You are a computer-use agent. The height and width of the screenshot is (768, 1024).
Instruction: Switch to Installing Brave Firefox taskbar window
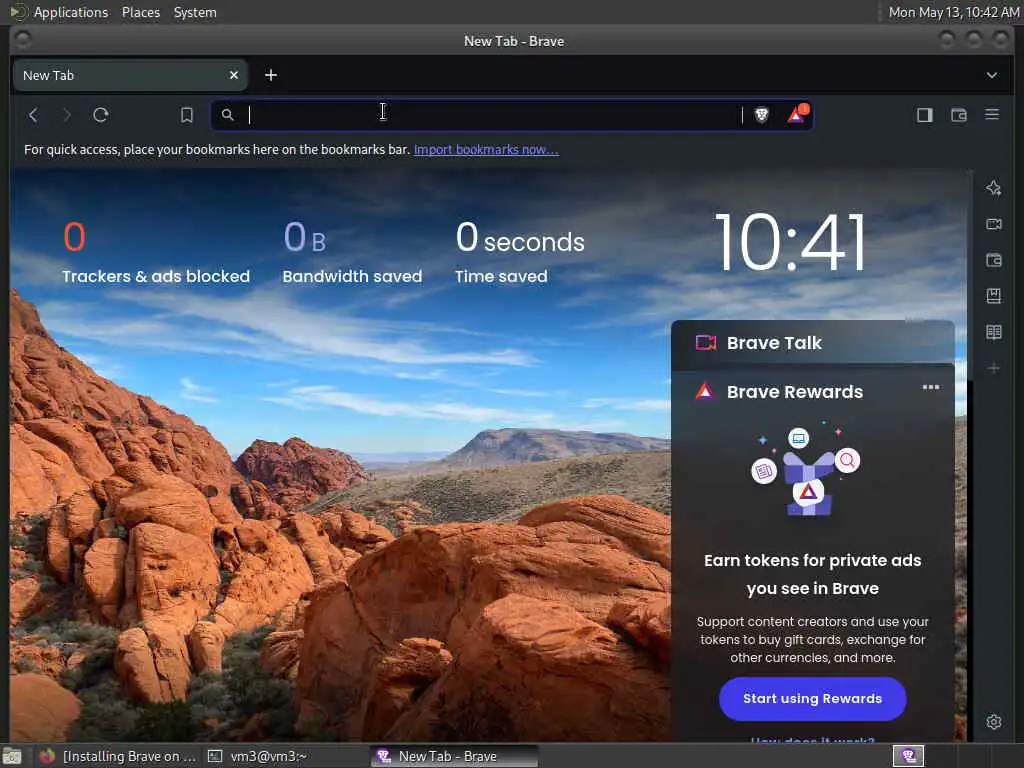[x=118, y=756]
